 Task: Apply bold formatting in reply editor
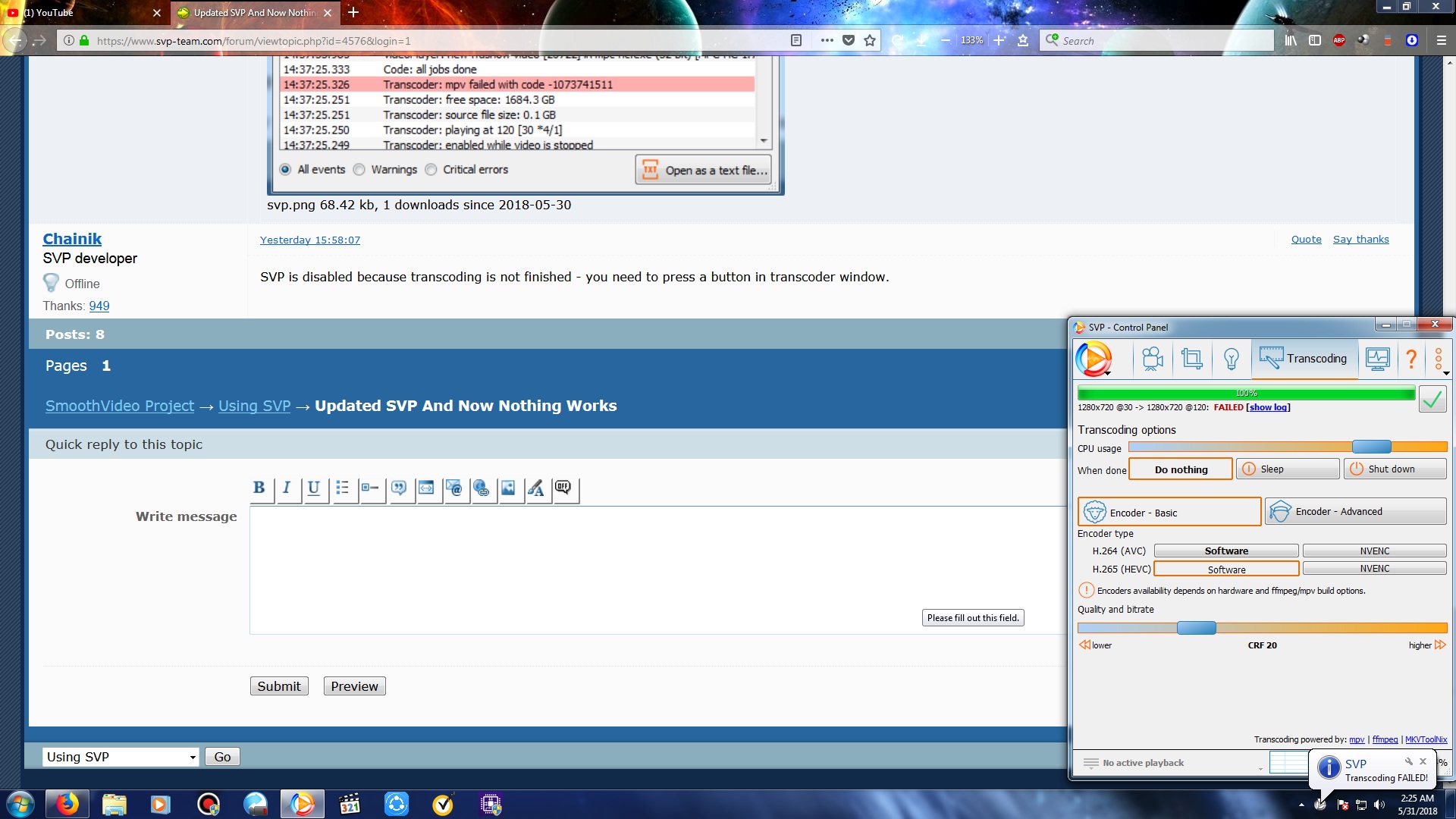tap(259, 488)
